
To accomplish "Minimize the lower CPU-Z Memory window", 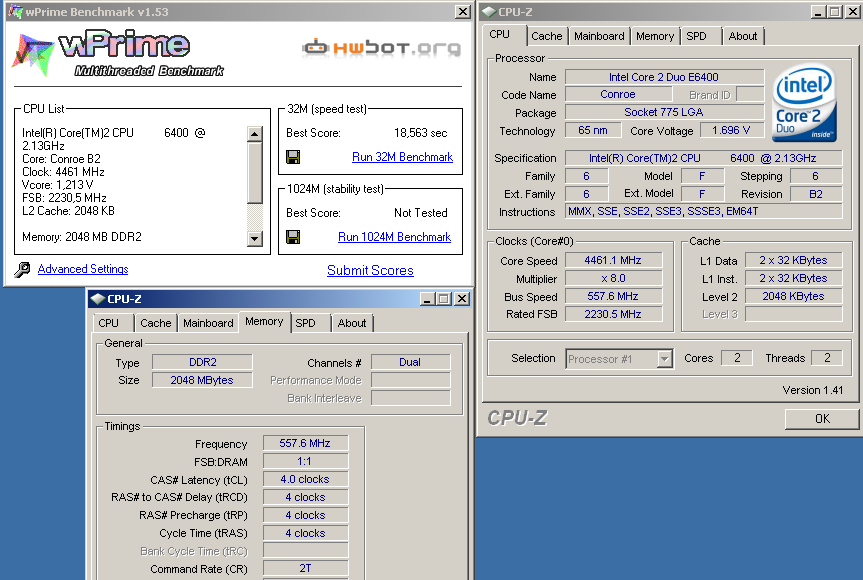I will [428, 299].
